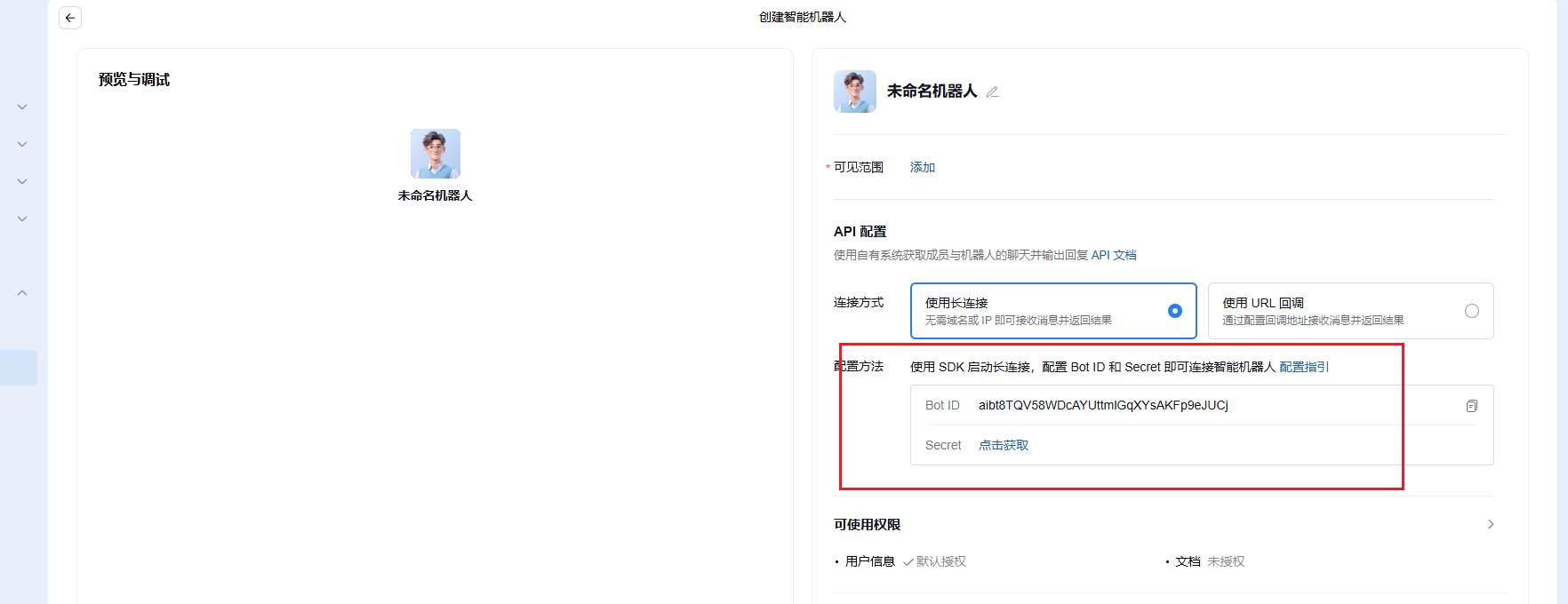Go back using the arrow button

[70, 18]
